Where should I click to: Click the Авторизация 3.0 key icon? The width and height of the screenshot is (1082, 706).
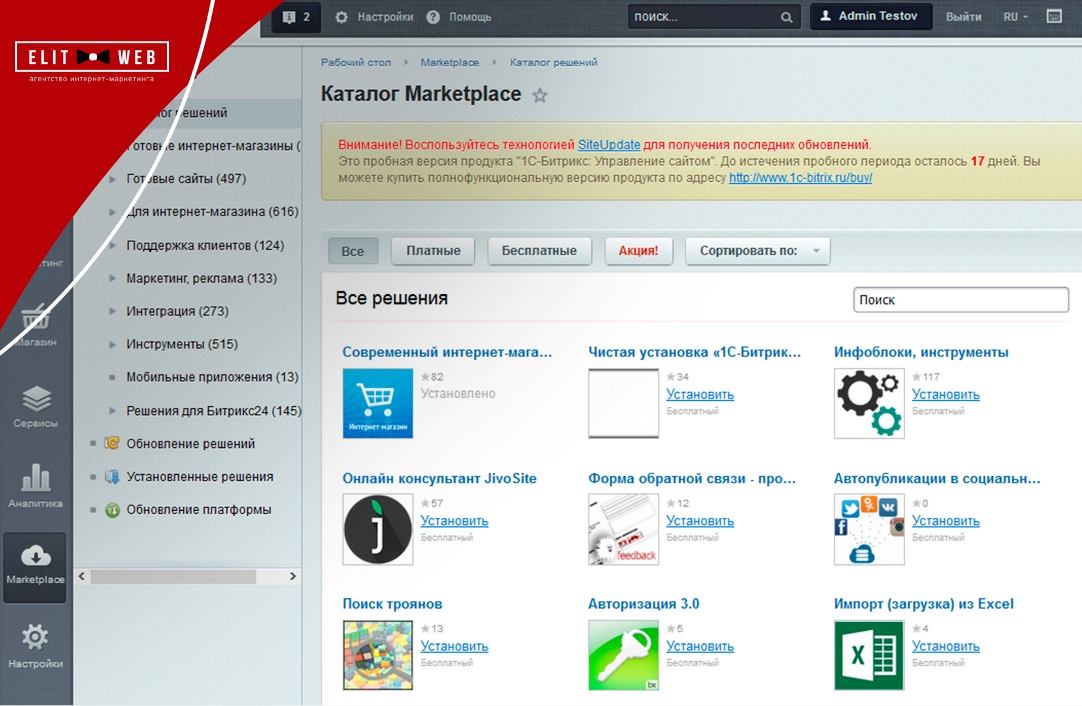623,655
